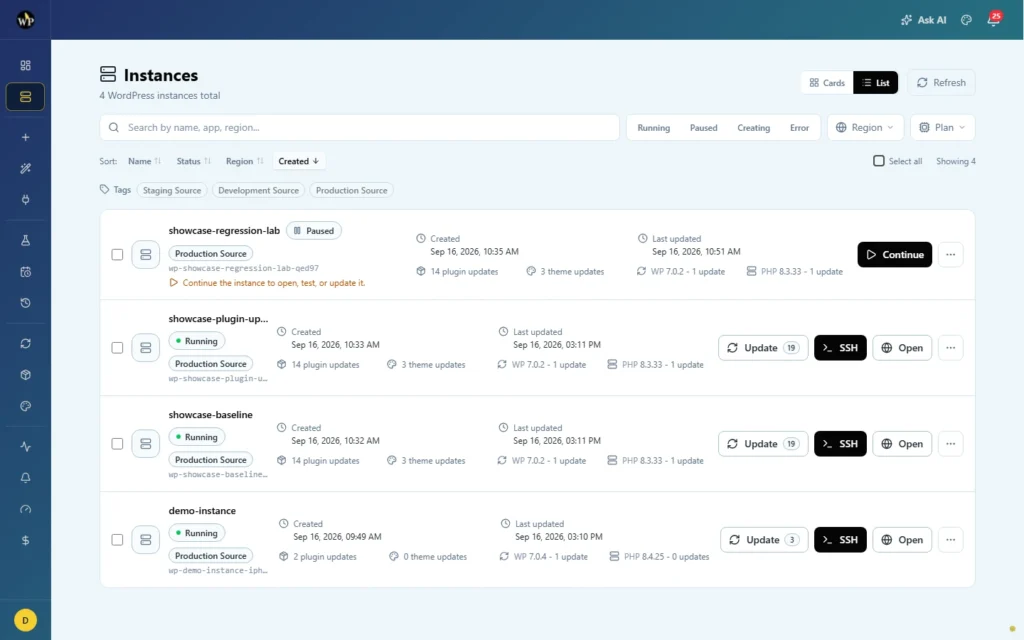Switch to List view
The image size is (1024, 640).
coord(876,83)
